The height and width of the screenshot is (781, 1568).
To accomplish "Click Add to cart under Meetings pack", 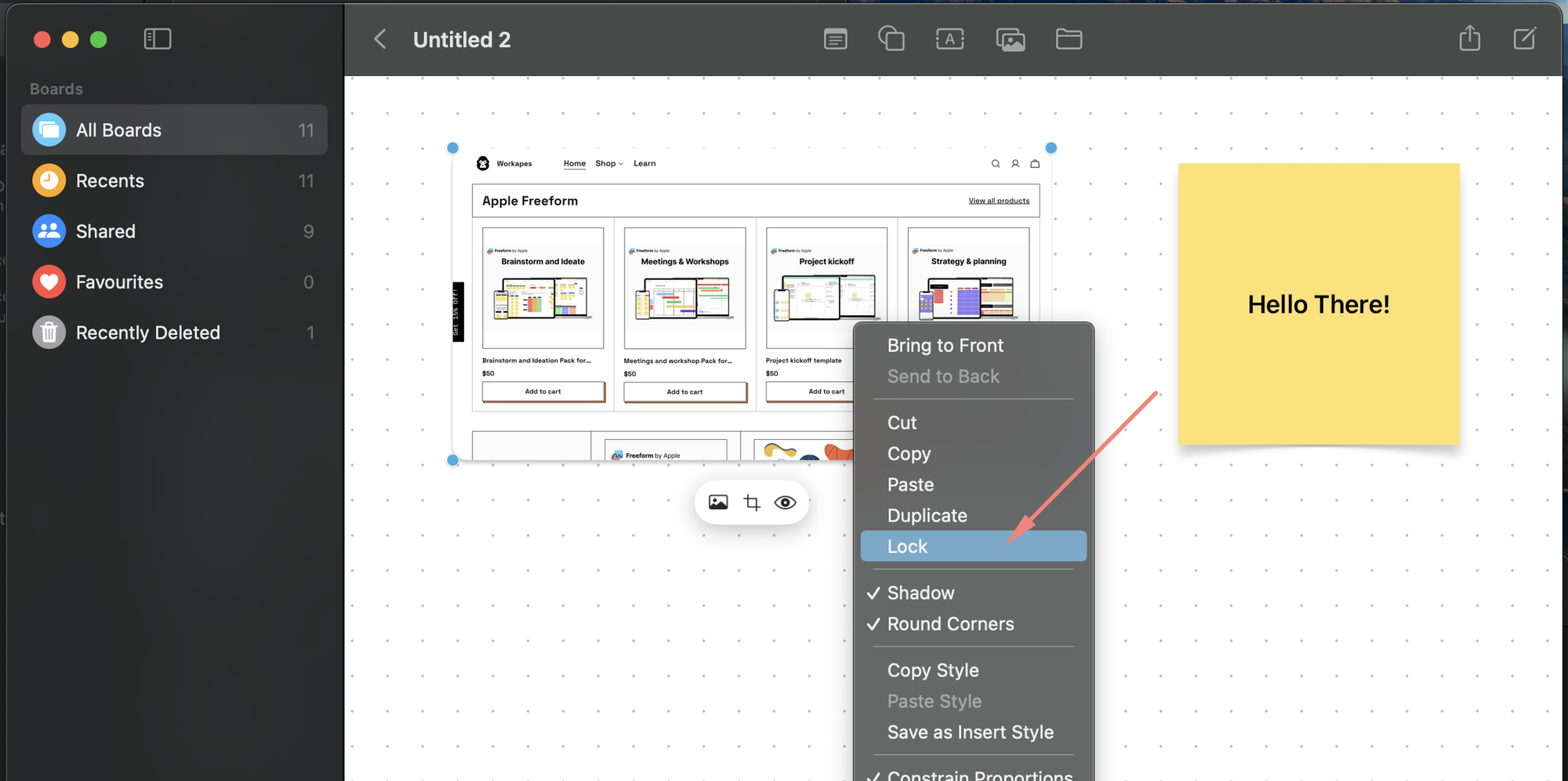I will (685, 391).
